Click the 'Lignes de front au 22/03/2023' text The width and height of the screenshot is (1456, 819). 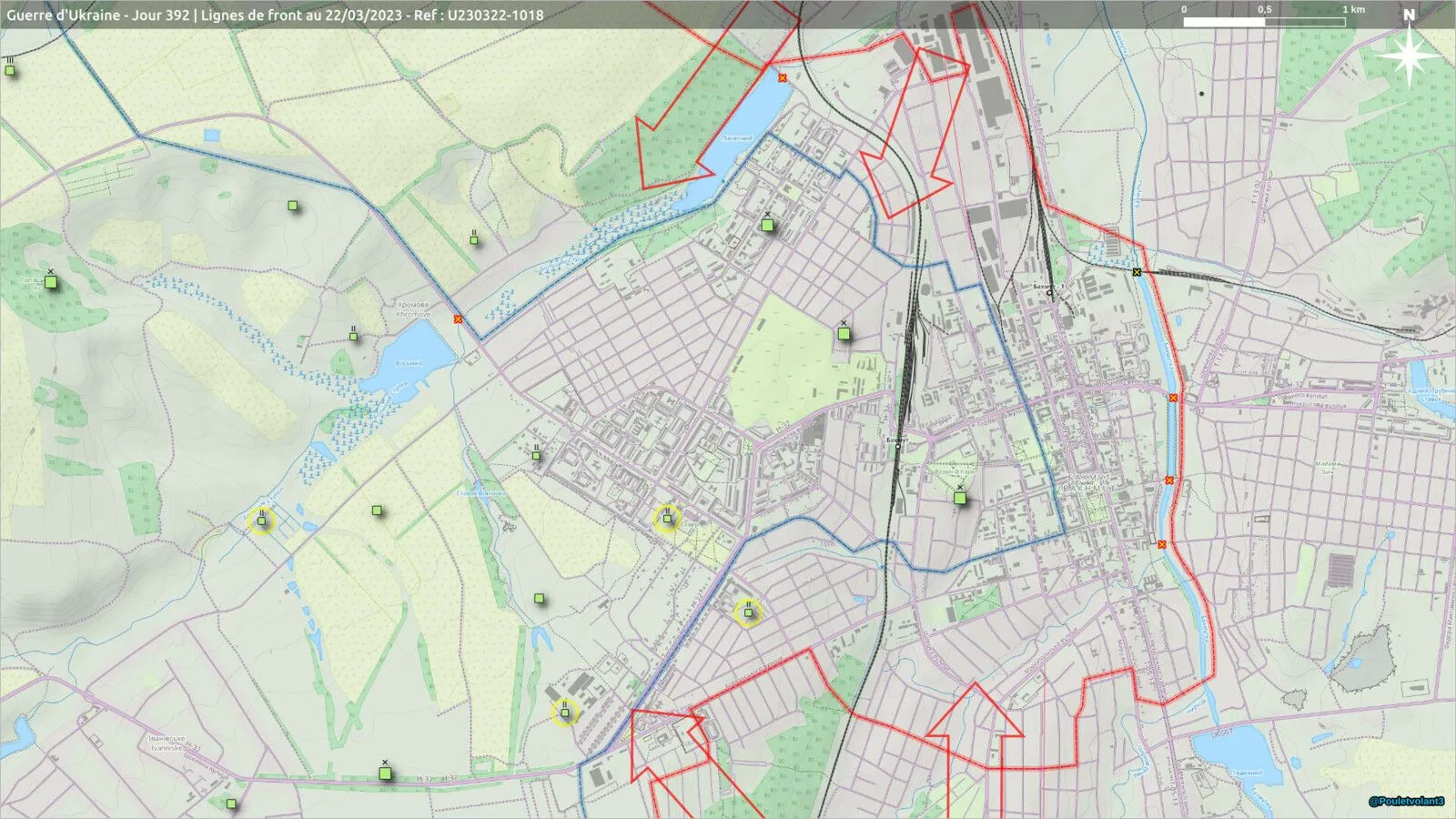301,15
